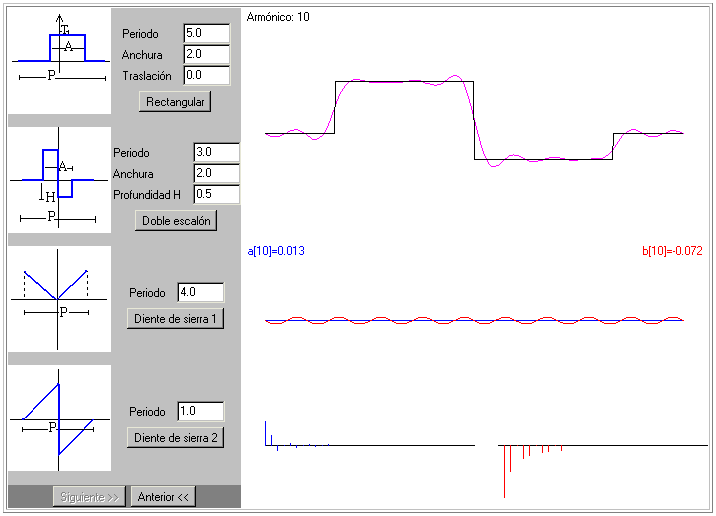This screenshot has width=716, height=516.
Task: Click the red b[10]=-0.072 coefficient text
Action: (x=672, y=251)
